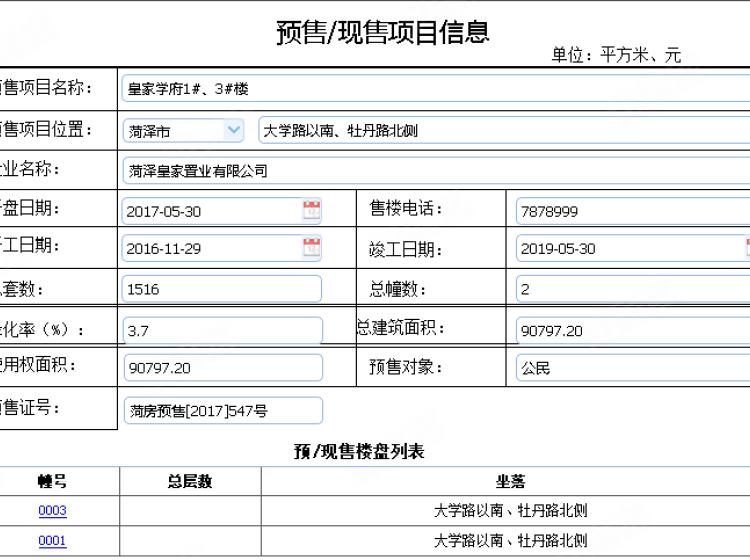This screenshot has height=560, width=750.
Task: Select the company name field 菏泽皇家置业有限公司
Action: (430, 170)
